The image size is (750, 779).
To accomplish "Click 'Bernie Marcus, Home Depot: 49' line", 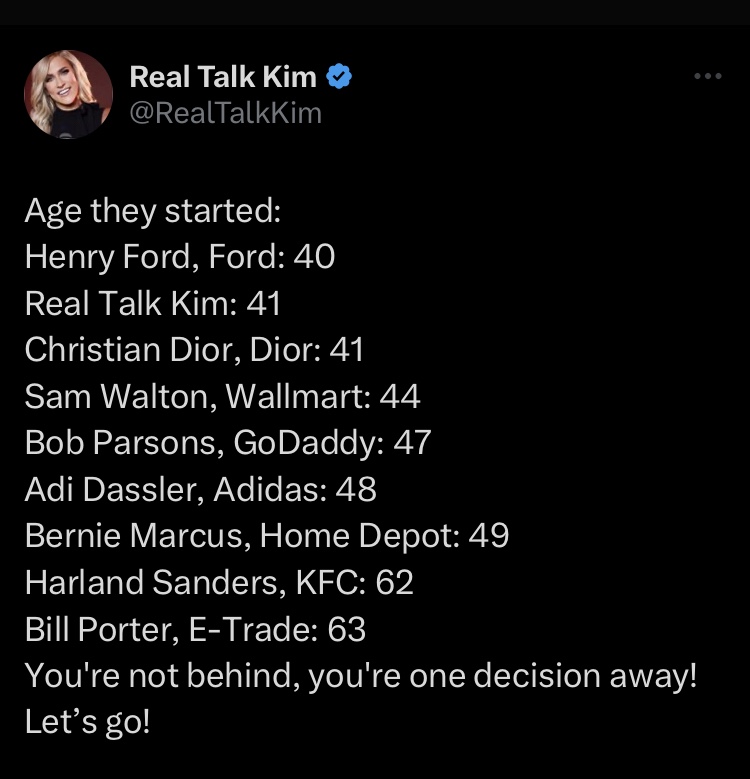I will (267, 536).
